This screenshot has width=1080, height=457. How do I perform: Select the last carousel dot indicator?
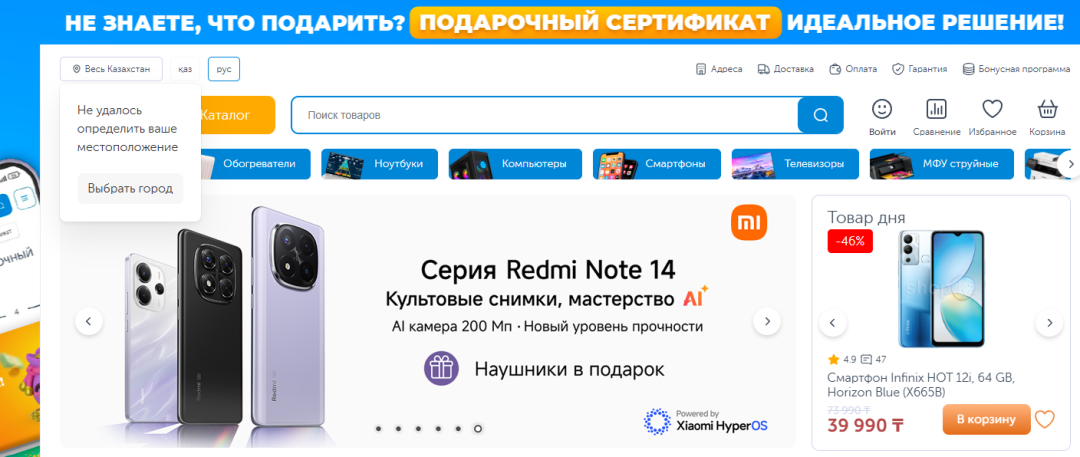[478, 429]
